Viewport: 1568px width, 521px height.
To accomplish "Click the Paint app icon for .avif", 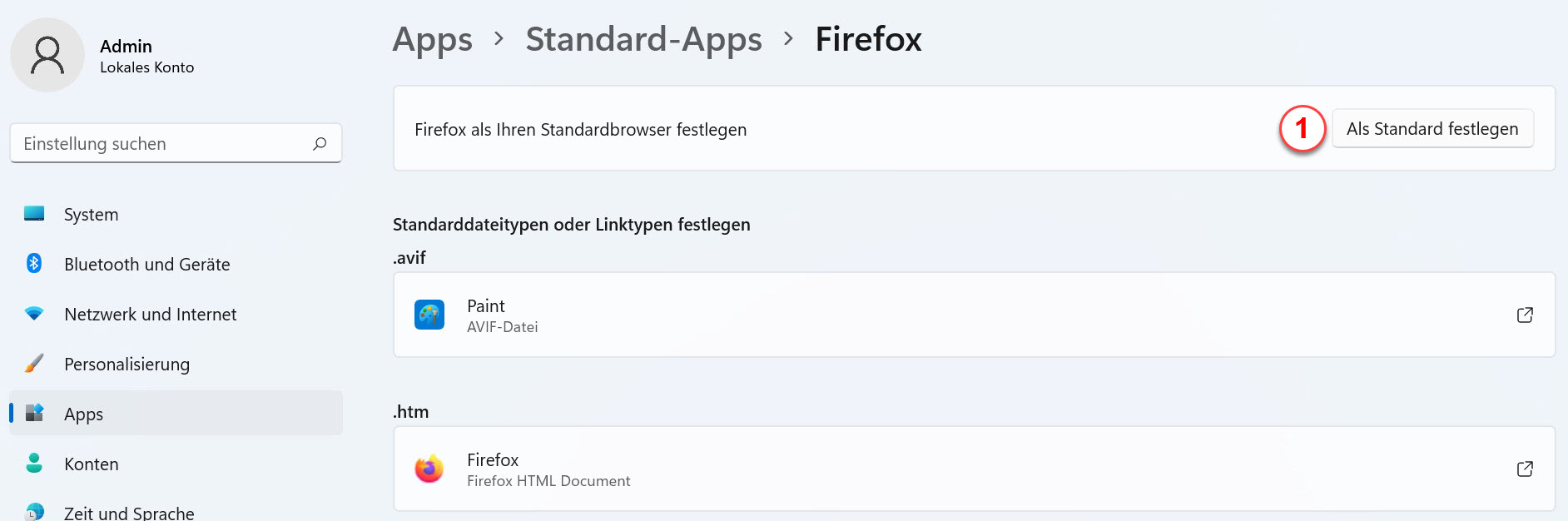I will (429, 315).
